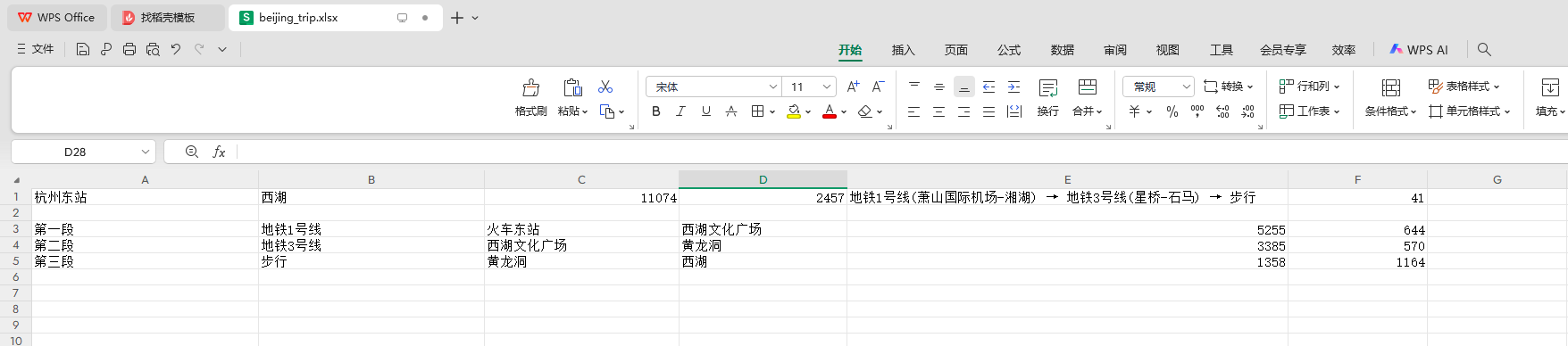The height and width of the screenshot is (346, 1568).
Task: Open the Data (数据) ribbon tab
Action: [x=1063, y=50]
